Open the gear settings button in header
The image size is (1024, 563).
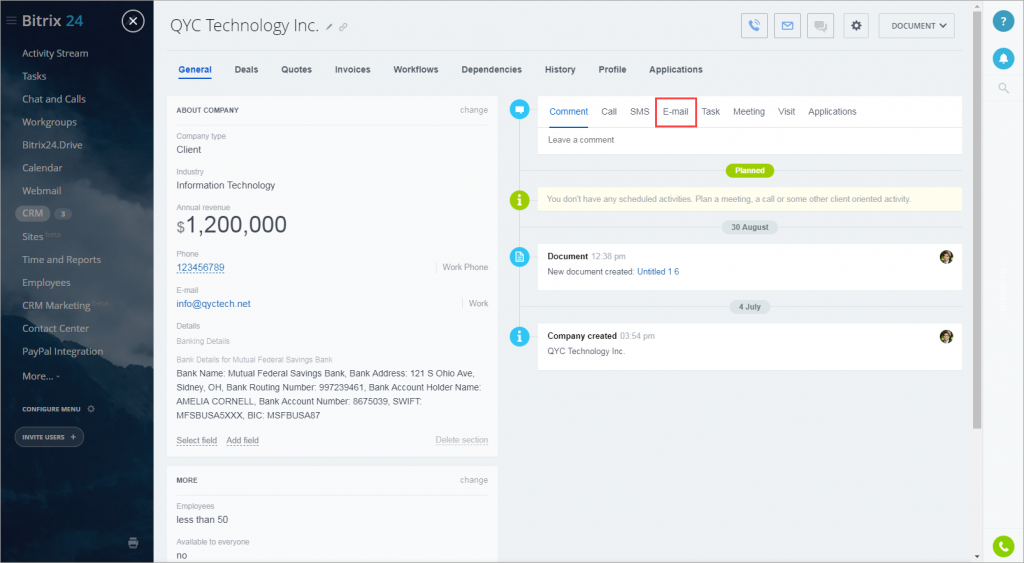click(856, 26)
